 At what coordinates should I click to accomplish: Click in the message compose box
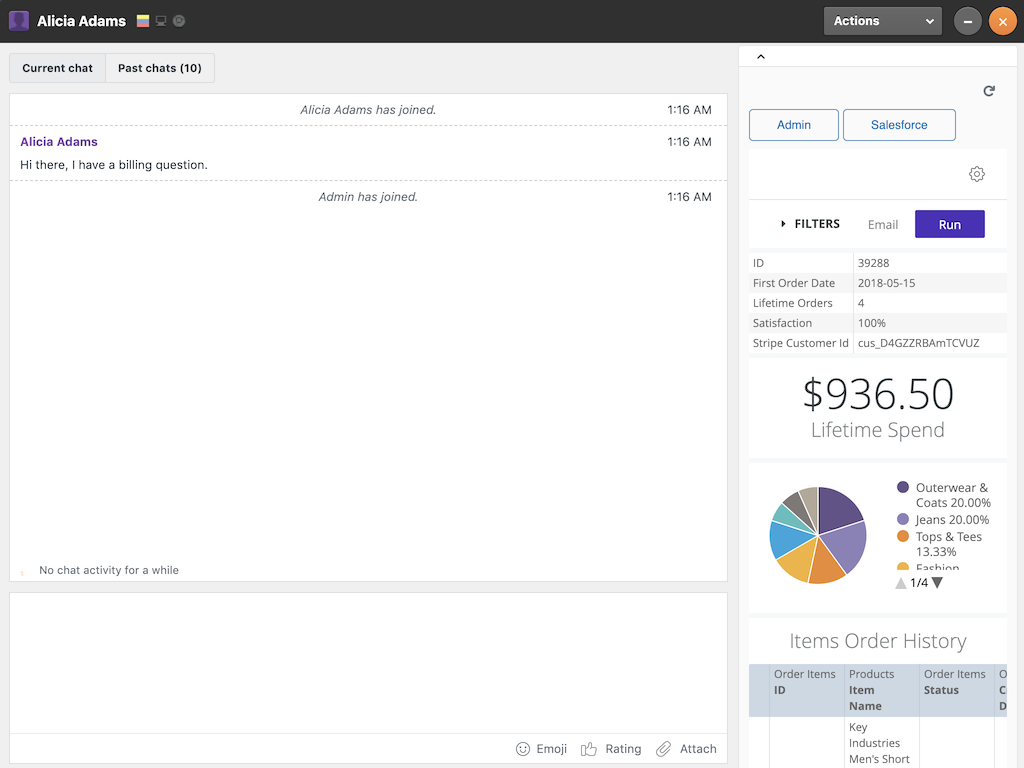click(x=368, y=663)
